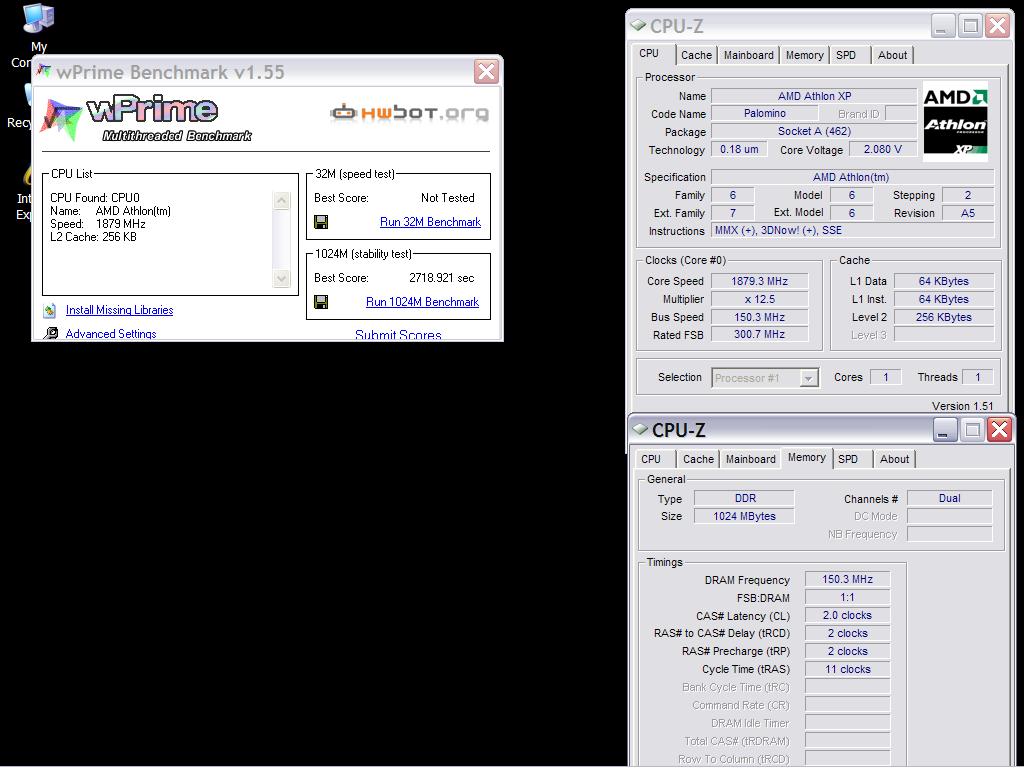The width and height of the screenshot is (1024, 768).
Task: Click the Core Voltage 2.080 V value
Action: [x=882, y=150]
